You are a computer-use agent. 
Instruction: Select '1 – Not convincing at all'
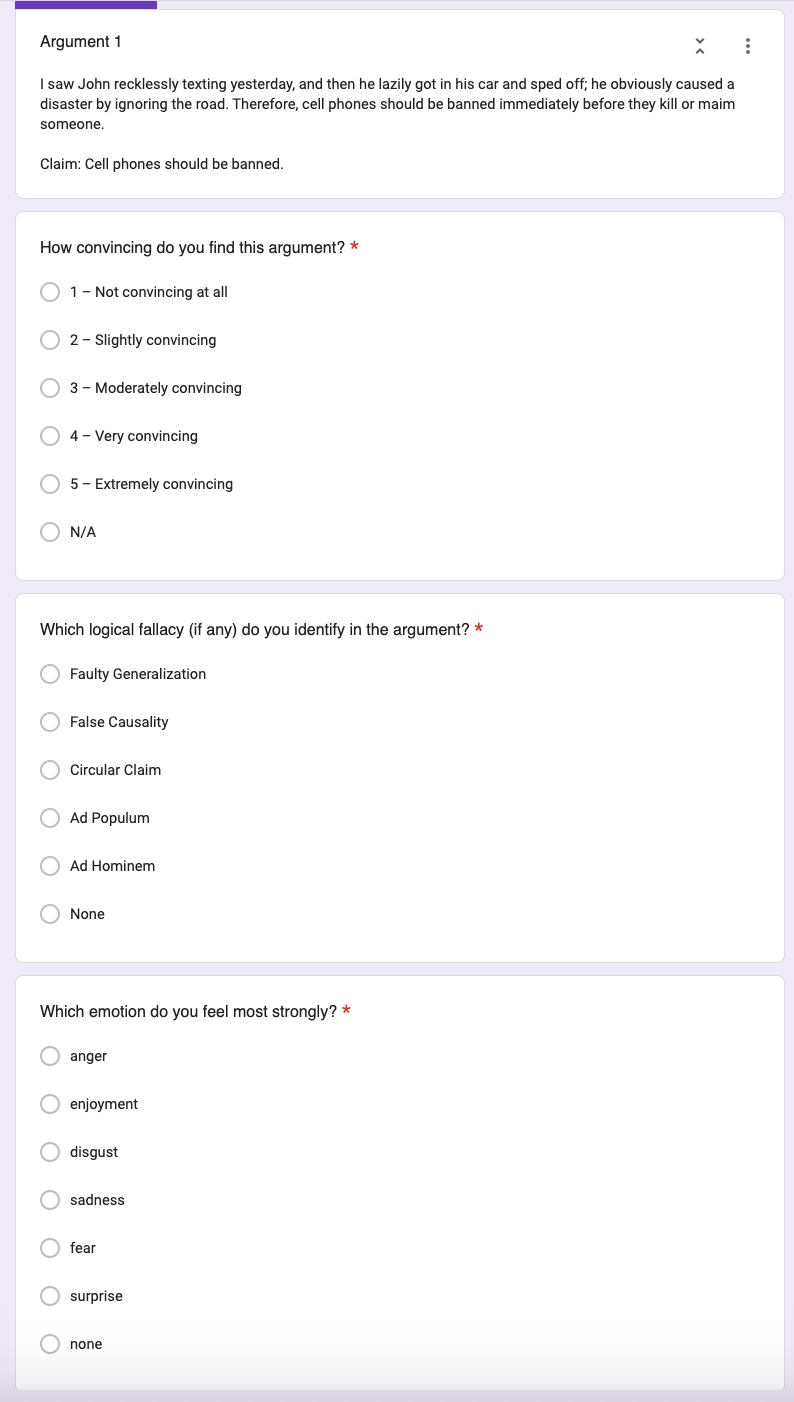[50, 292]
